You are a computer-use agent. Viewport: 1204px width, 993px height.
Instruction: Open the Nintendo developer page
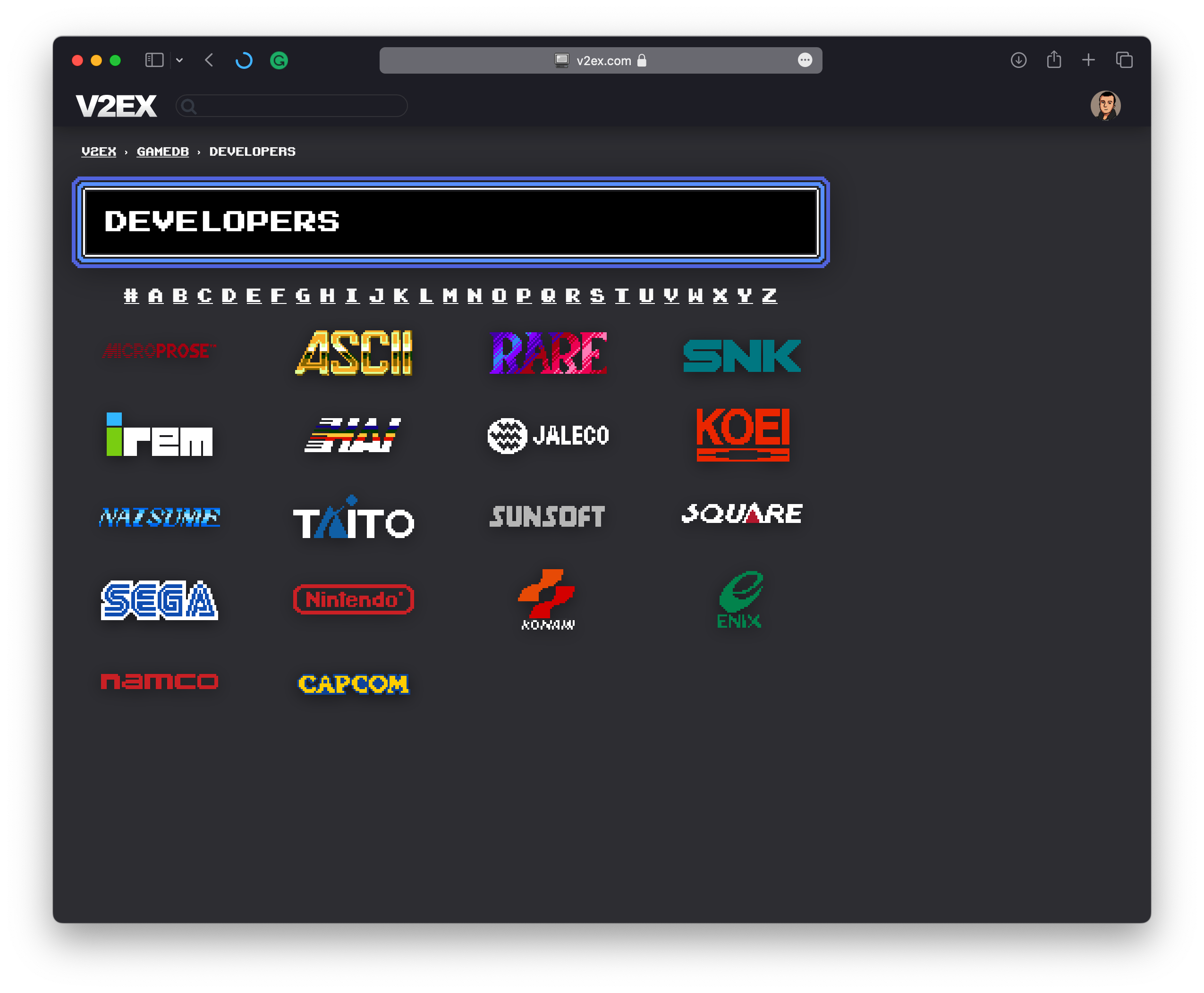353,600
